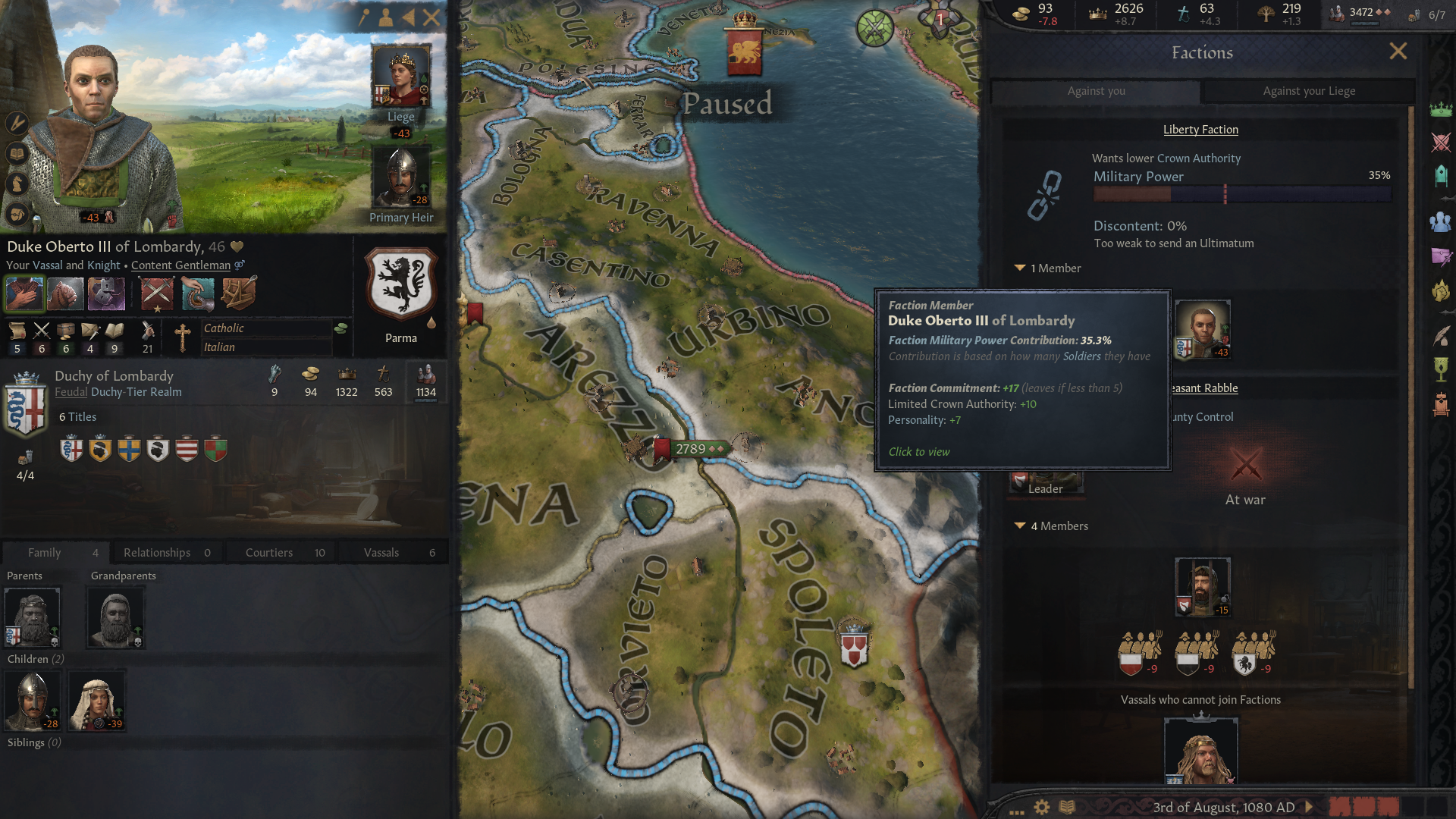1456x819 pixels.
Task: Select the Courtiers tab
Action: [x=281, y=553]
